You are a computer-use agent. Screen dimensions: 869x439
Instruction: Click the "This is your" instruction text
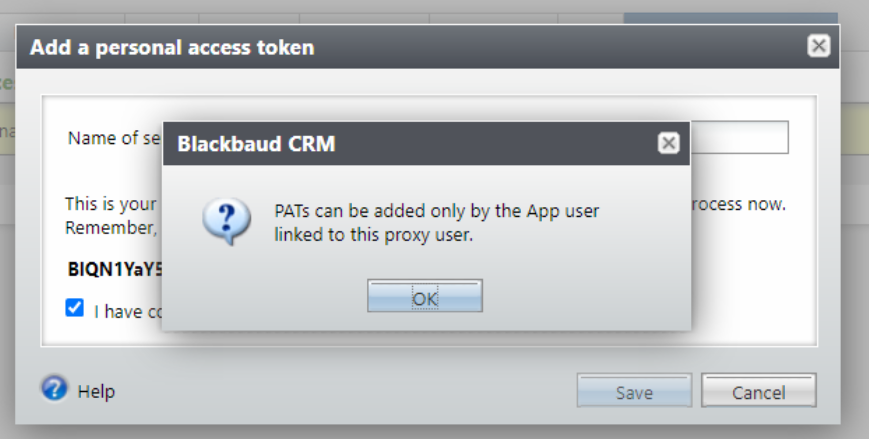coord(110,204)
